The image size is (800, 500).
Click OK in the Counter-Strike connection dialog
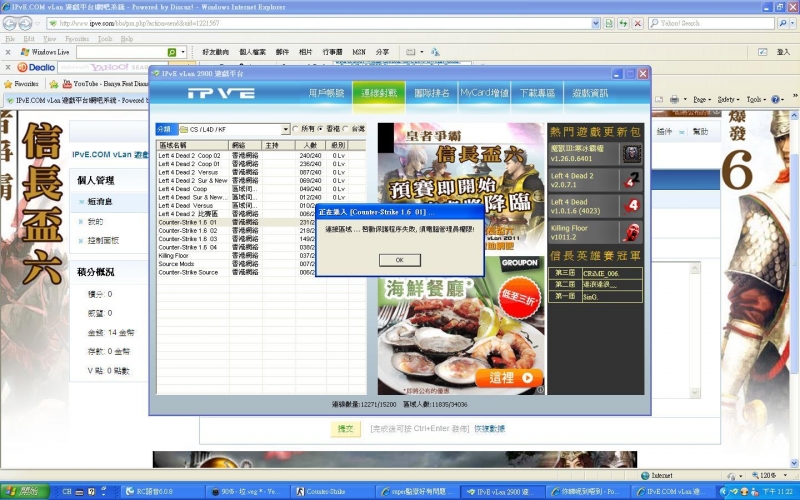click(x=399, y=260)
